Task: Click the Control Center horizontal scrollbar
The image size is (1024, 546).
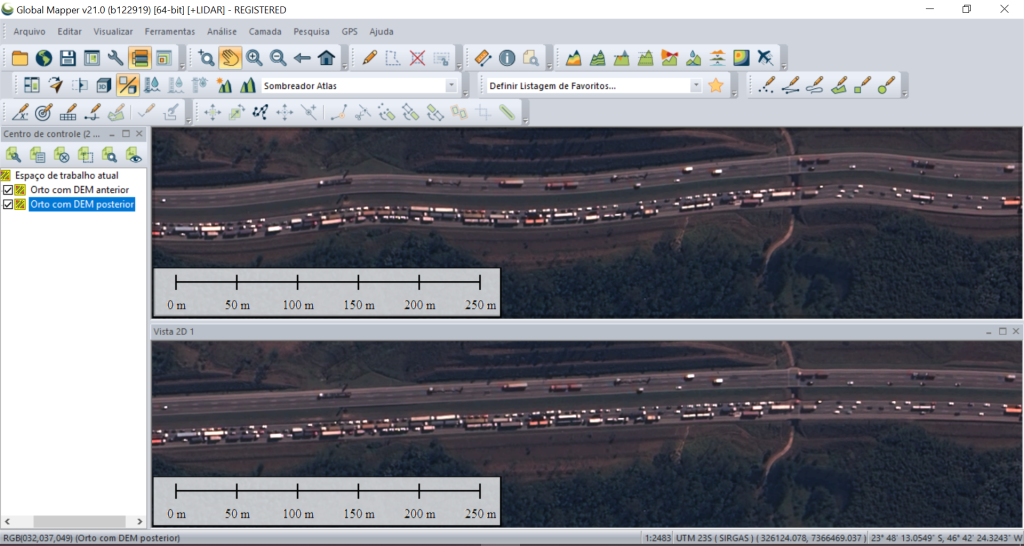Action: (60, 521)
